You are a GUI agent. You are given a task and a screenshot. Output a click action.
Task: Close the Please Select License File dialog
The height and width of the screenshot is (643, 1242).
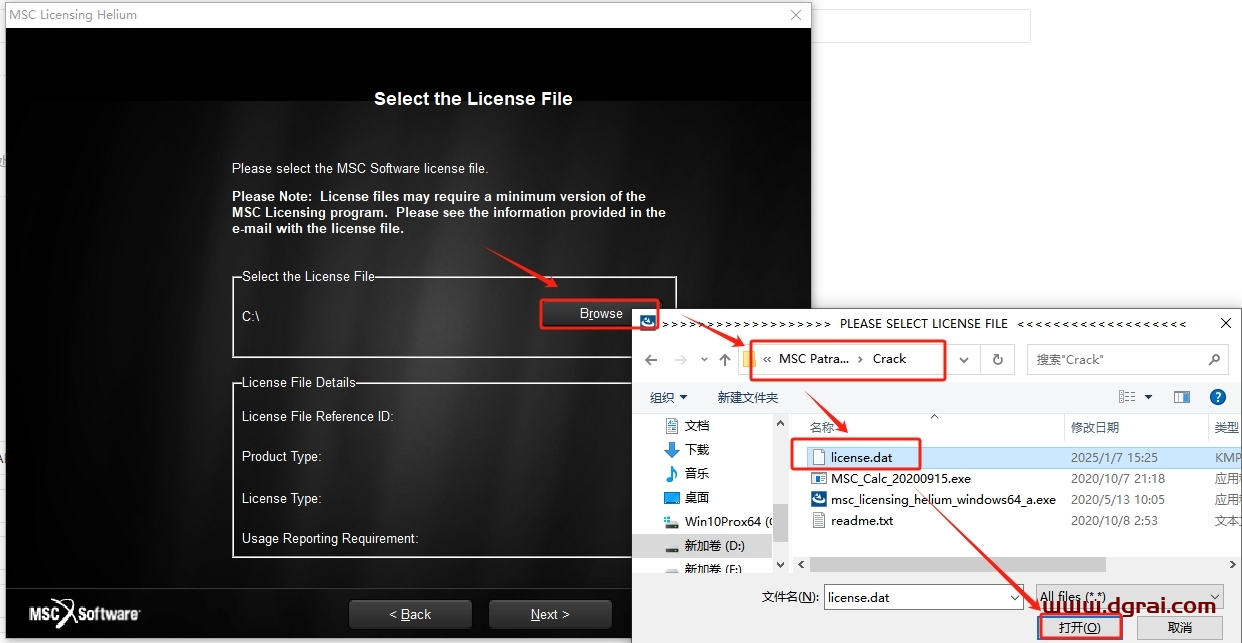[x=1225, y=324]
